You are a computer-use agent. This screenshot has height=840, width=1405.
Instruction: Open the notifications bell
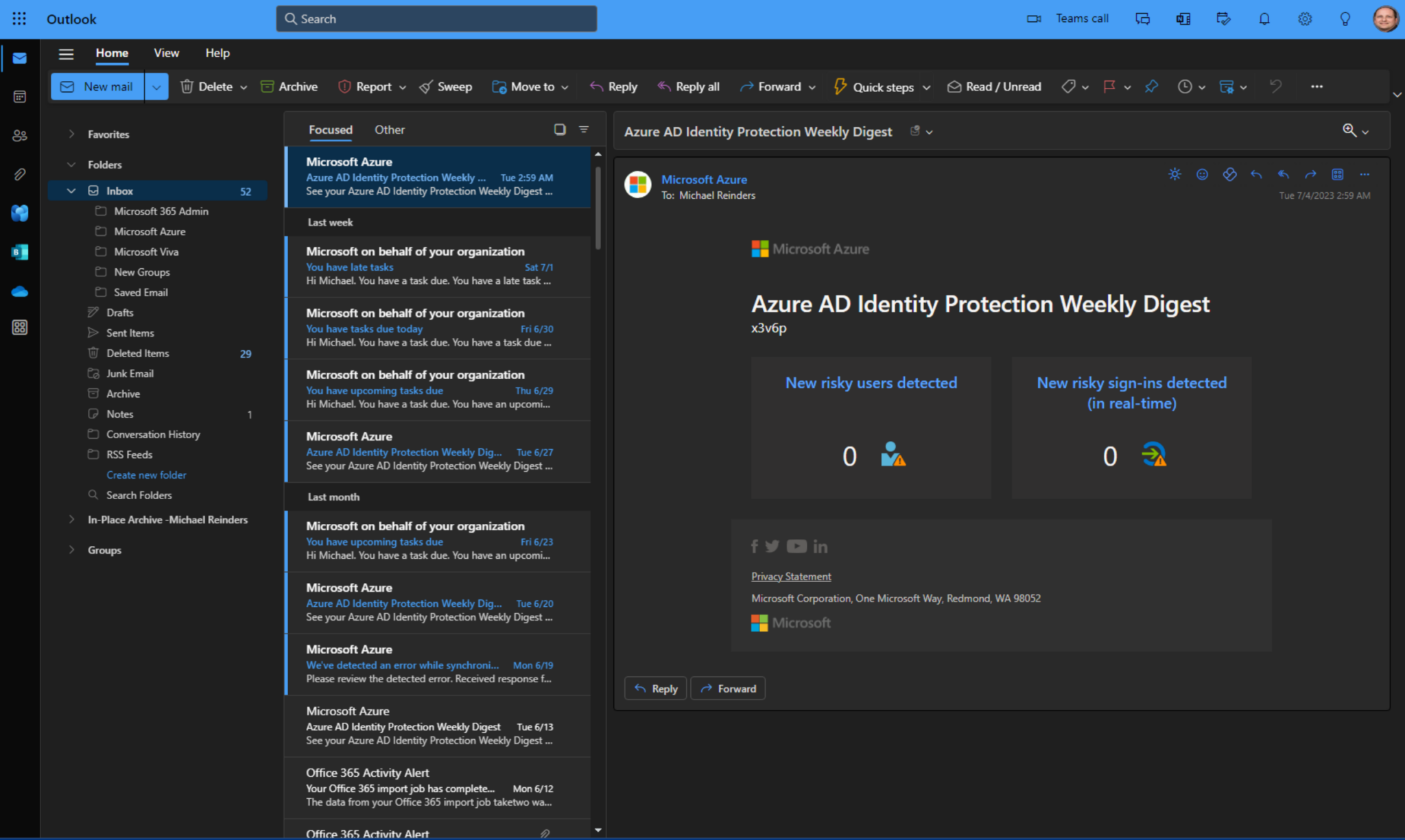(x=1264, y=19)
